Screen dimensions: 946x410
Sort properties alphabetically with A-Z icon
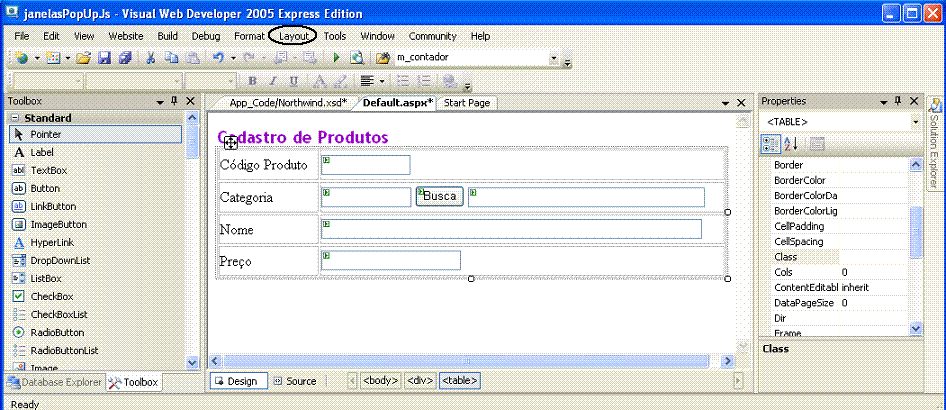[x=790, y=144]
